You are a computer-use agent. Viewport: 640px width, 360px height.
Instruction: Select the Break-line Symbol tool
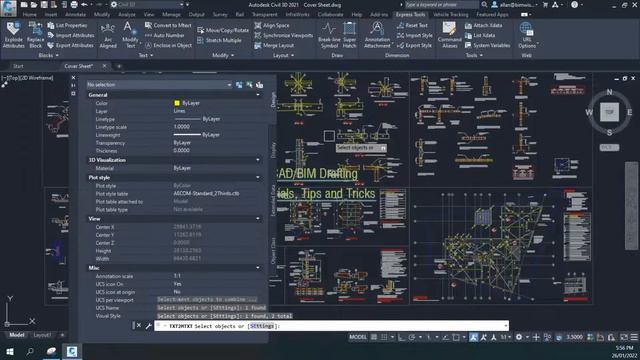[329, 35]
